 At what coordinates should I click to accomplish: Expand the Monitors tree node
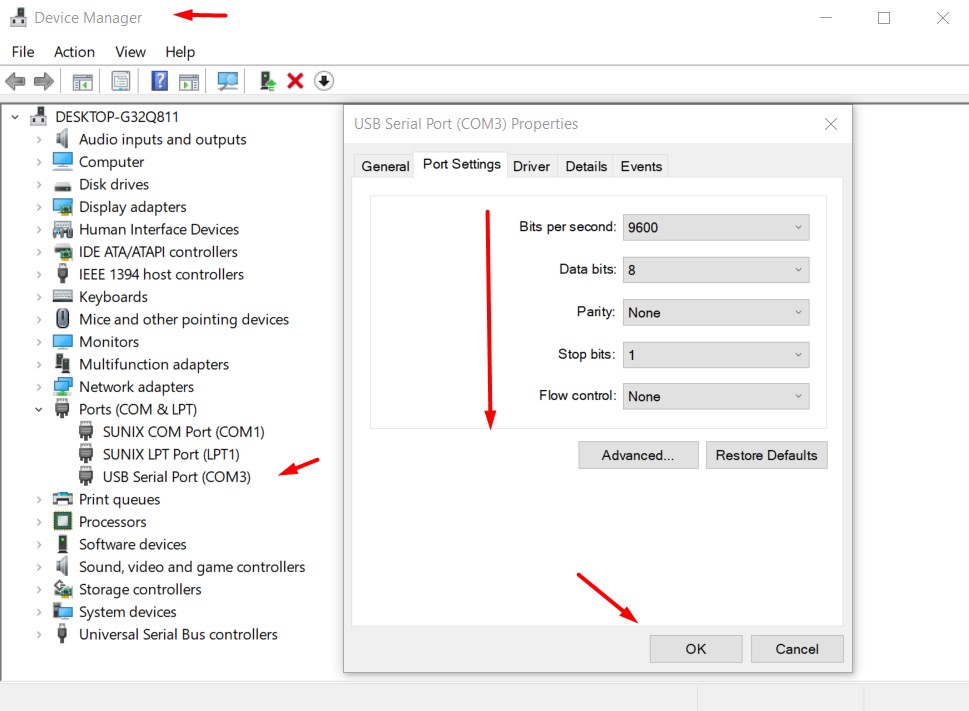39,342
